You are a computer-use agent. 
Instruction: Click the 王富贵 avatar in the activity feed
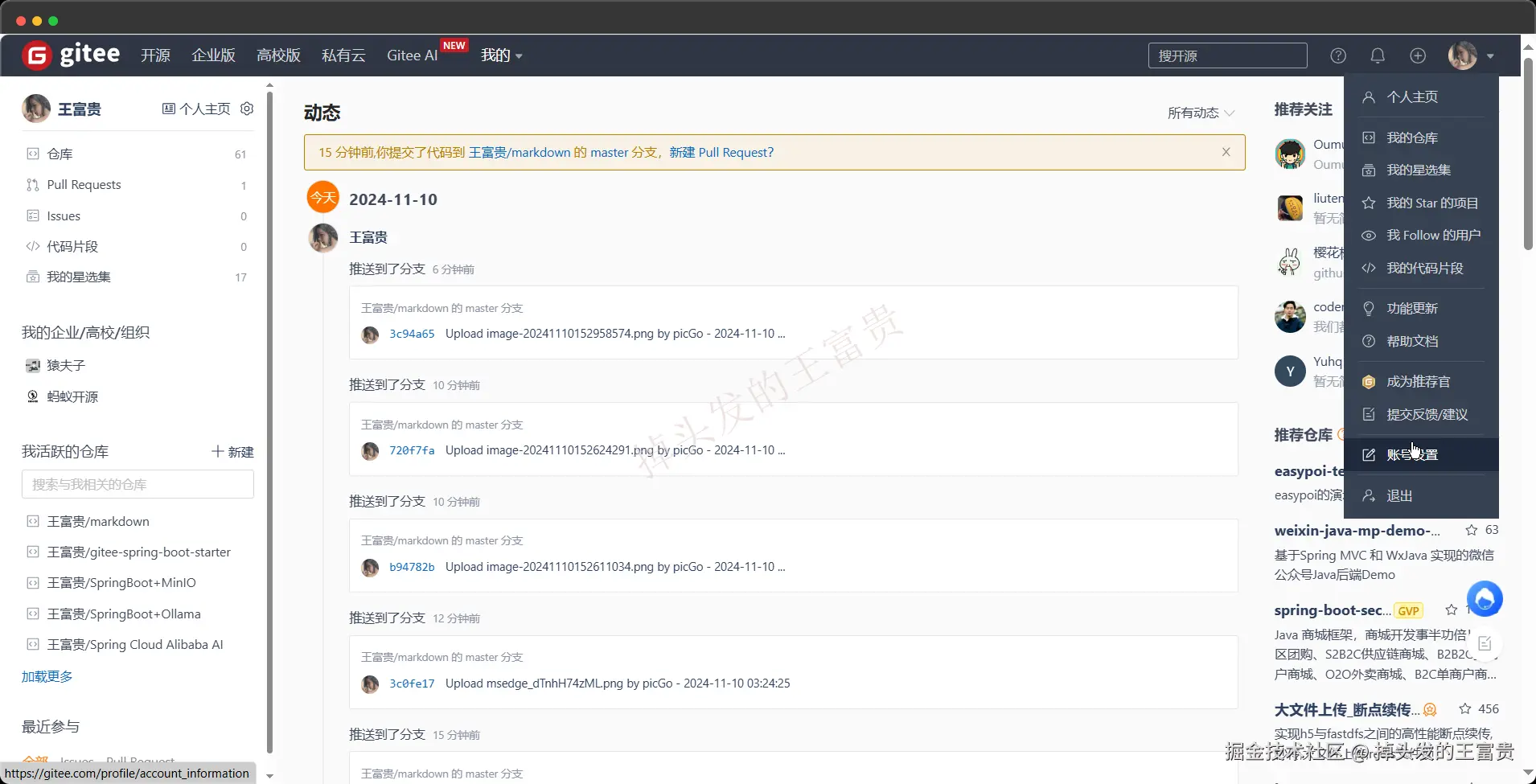pyautogui.click(x=323, y=238)
